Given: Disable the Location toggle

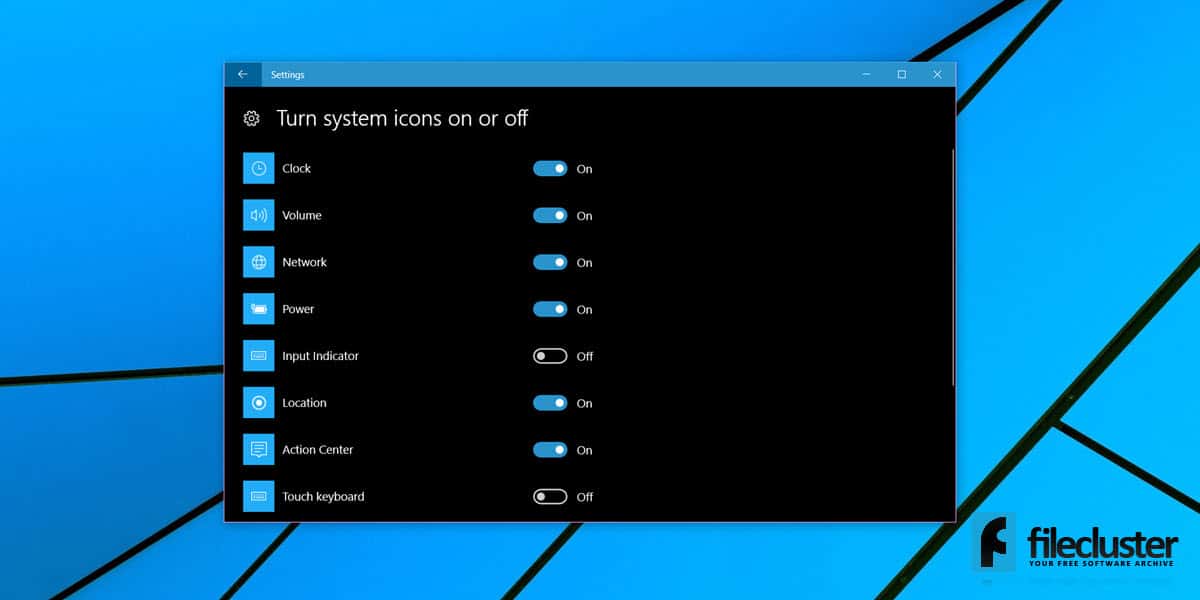Looking at the screenshot, I should [550, 403].
